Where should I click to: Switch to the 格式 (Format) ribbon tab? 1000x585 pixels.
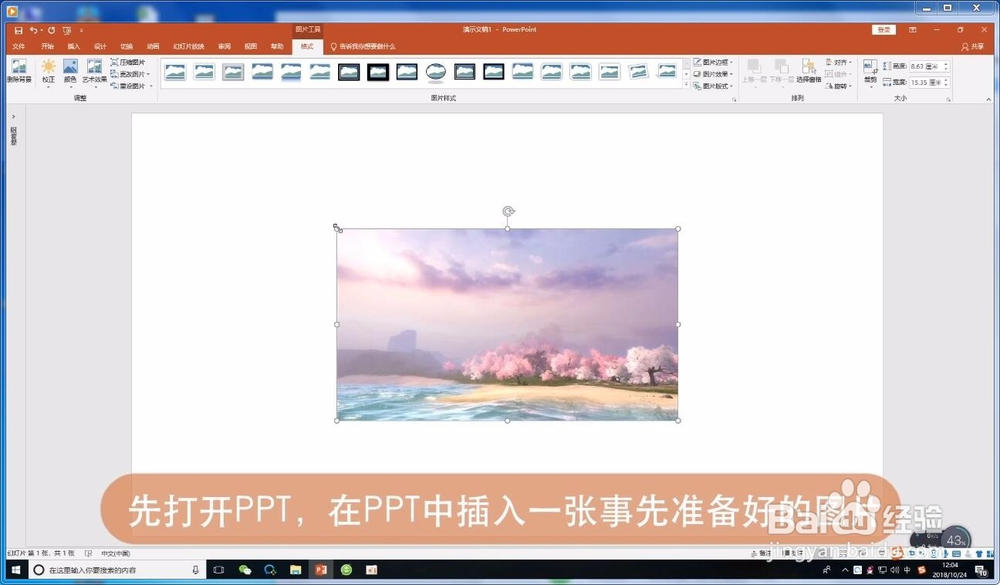tap(307, 45)
